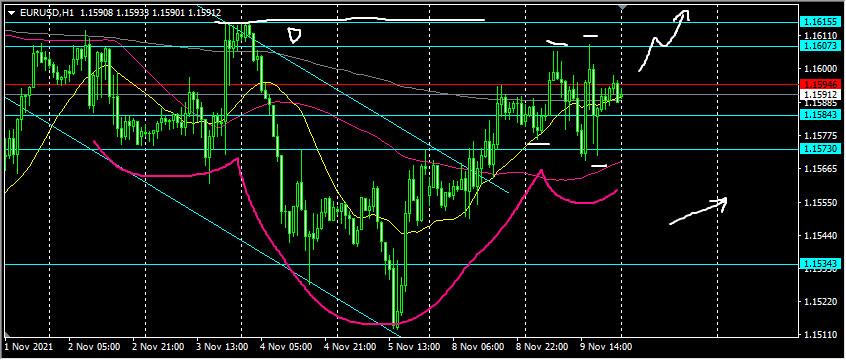Click the current price tag 1.15912
The height and width of the screenshot is (360, 846).
tap(820, 94)
